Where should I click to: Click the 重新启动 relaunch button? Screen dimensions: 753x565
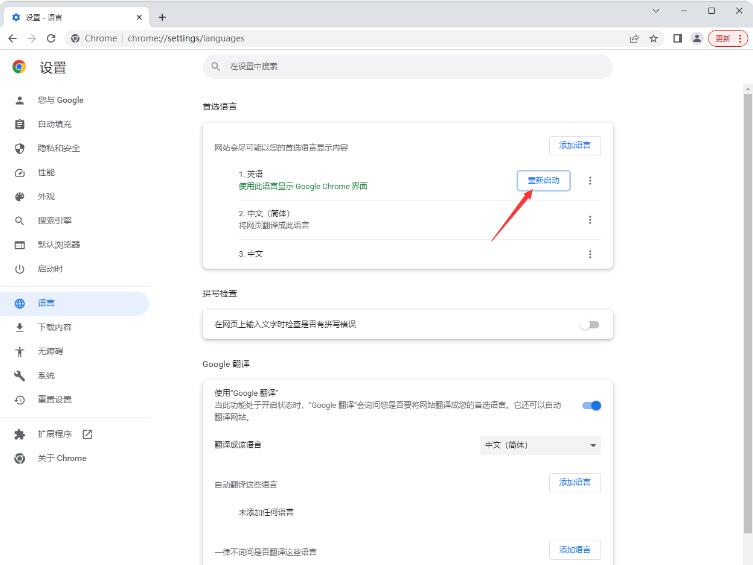click(544, 181)
